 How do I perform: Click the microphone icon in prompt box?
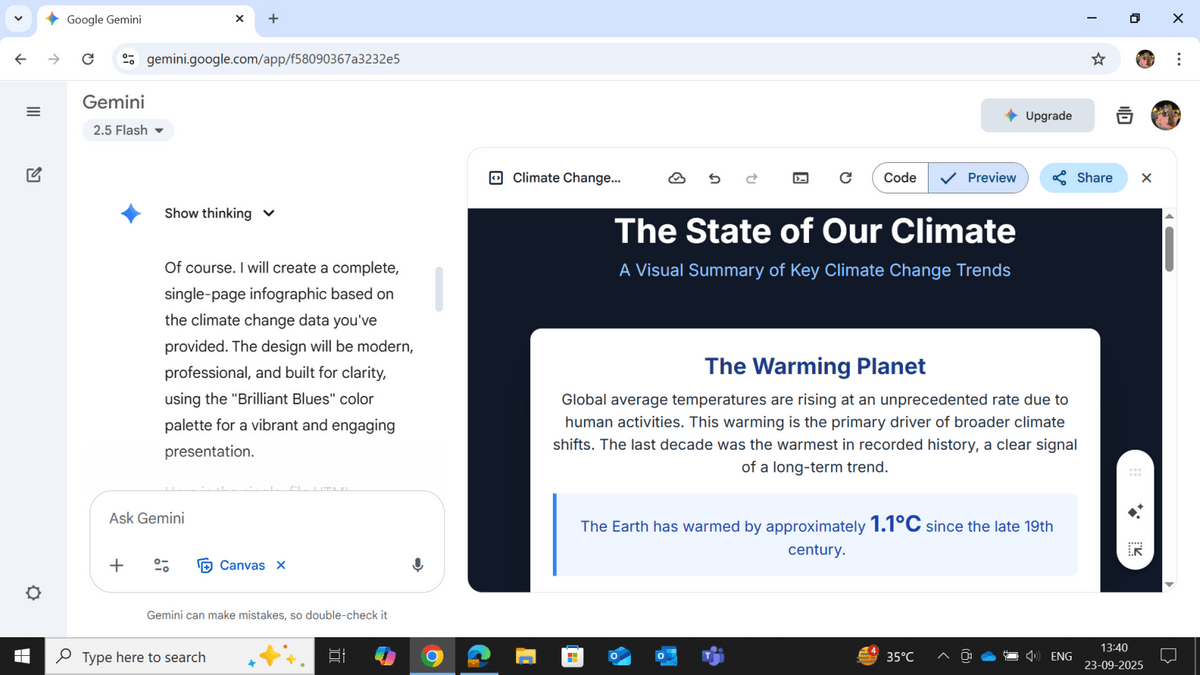[418, 565]
